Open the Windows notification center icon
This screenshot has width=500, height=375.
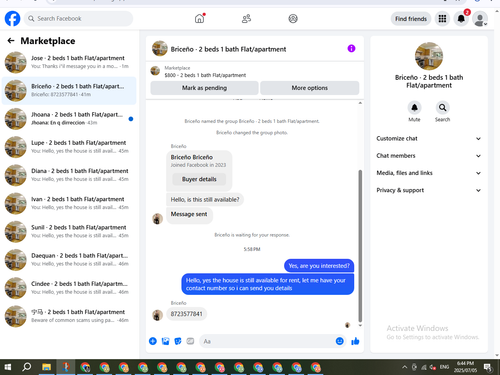tap(488, 367)
